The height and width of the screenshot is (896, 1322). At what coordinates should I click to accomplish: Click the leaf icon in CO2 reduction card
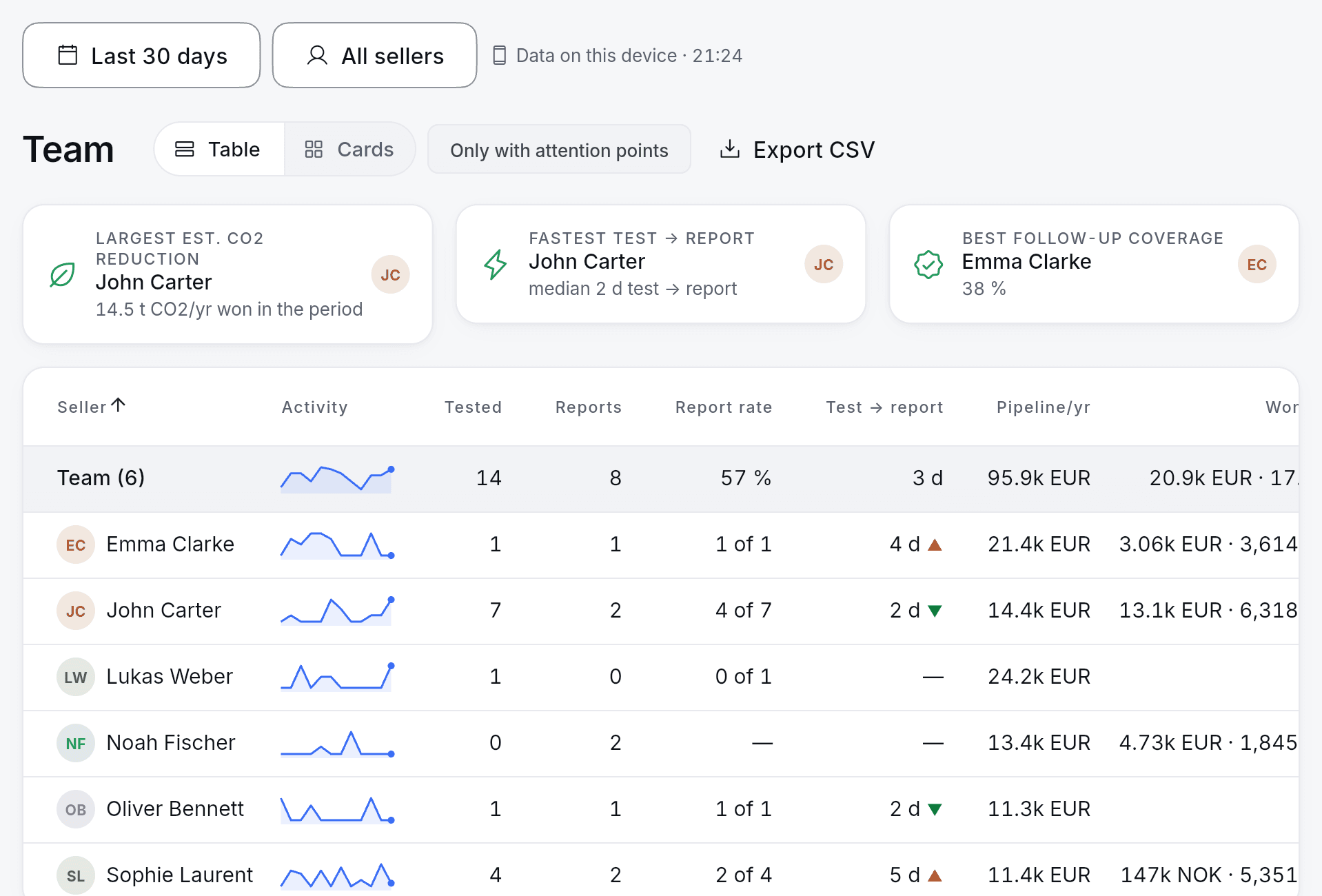click(x=63, y=274)
